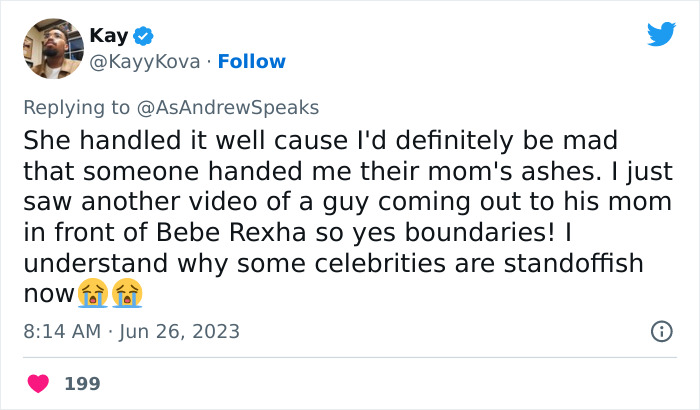Open Kay's profile picture

coord(52,48)
